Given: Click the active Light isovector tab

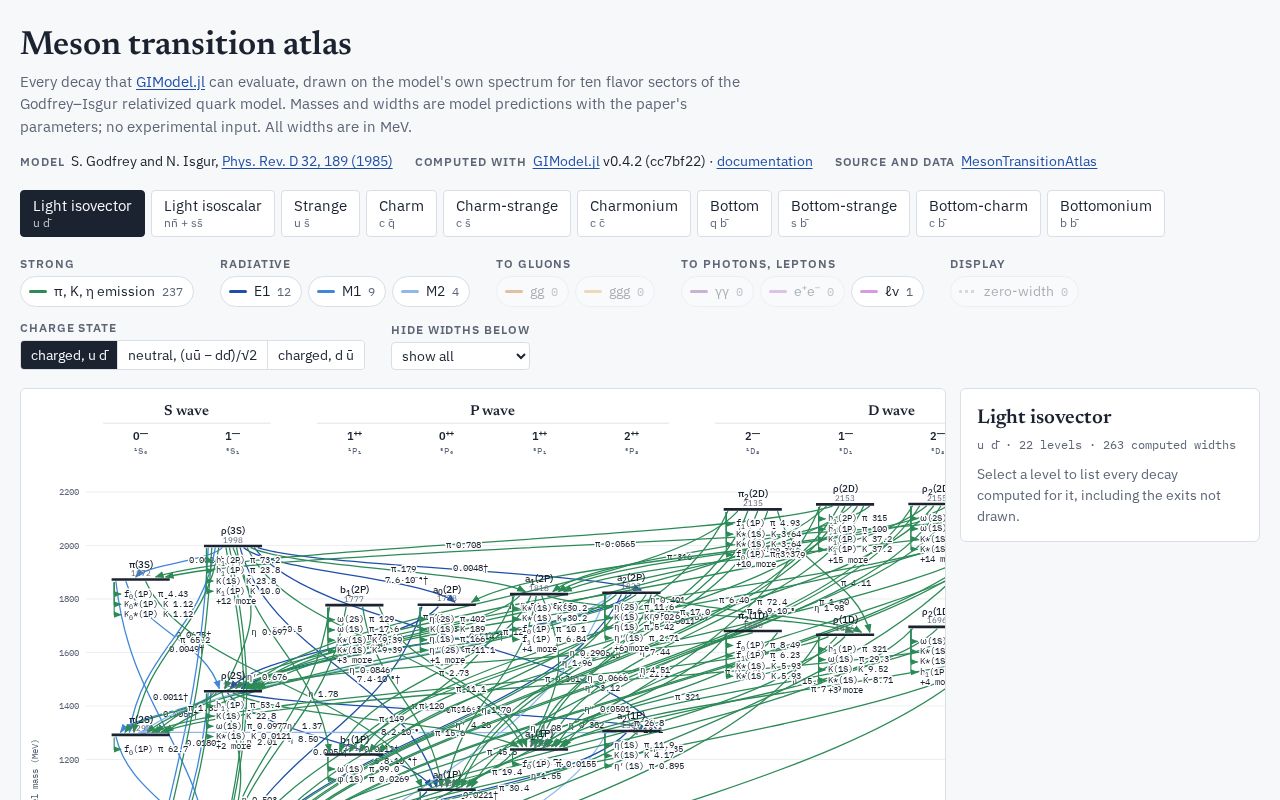Looking at the screenshot, I should pos(82,213).
